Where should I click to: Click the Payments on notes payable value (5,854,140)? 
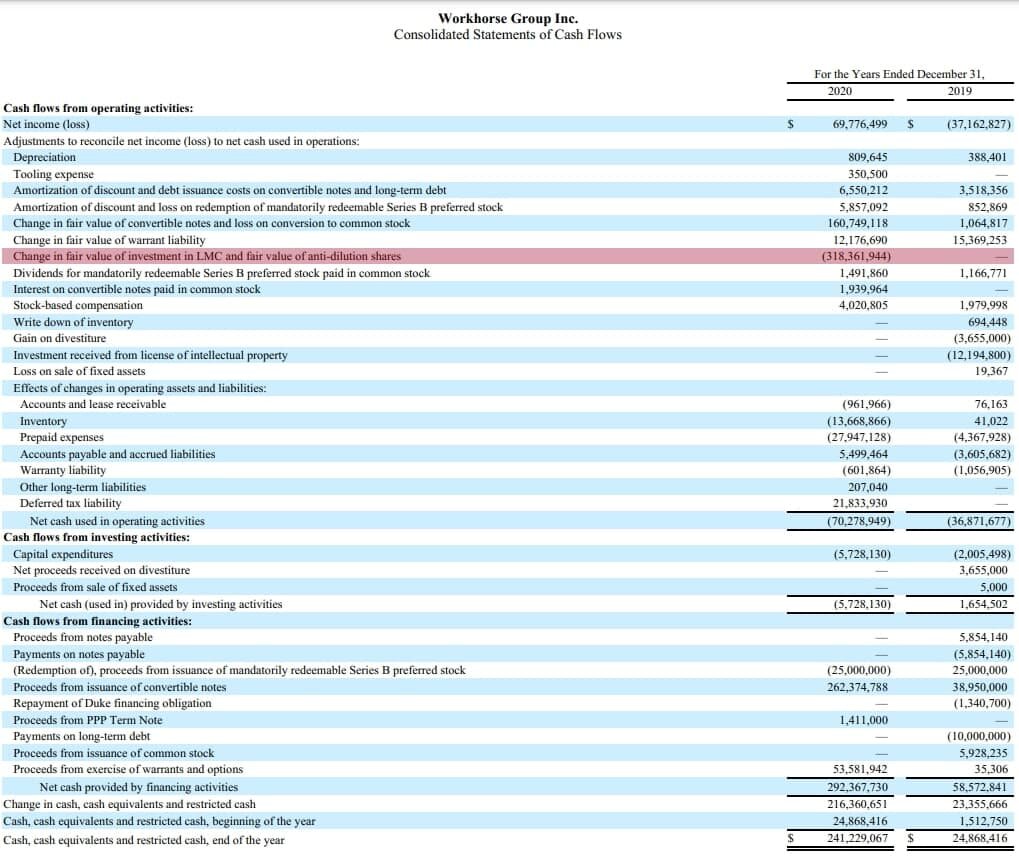pyautogui.click(x=982, y=654)
